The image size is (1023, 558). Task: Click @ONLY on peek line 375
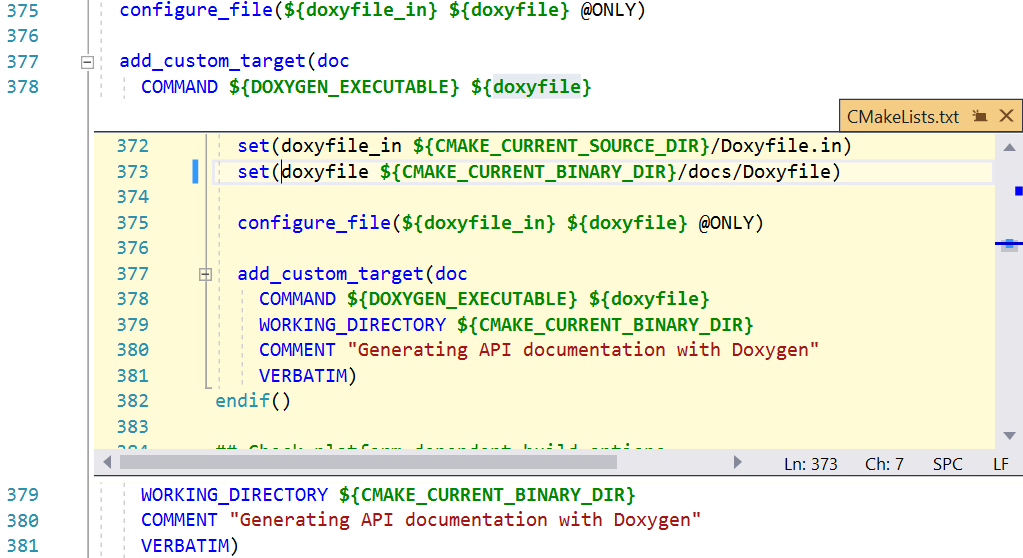click(725, 223)
